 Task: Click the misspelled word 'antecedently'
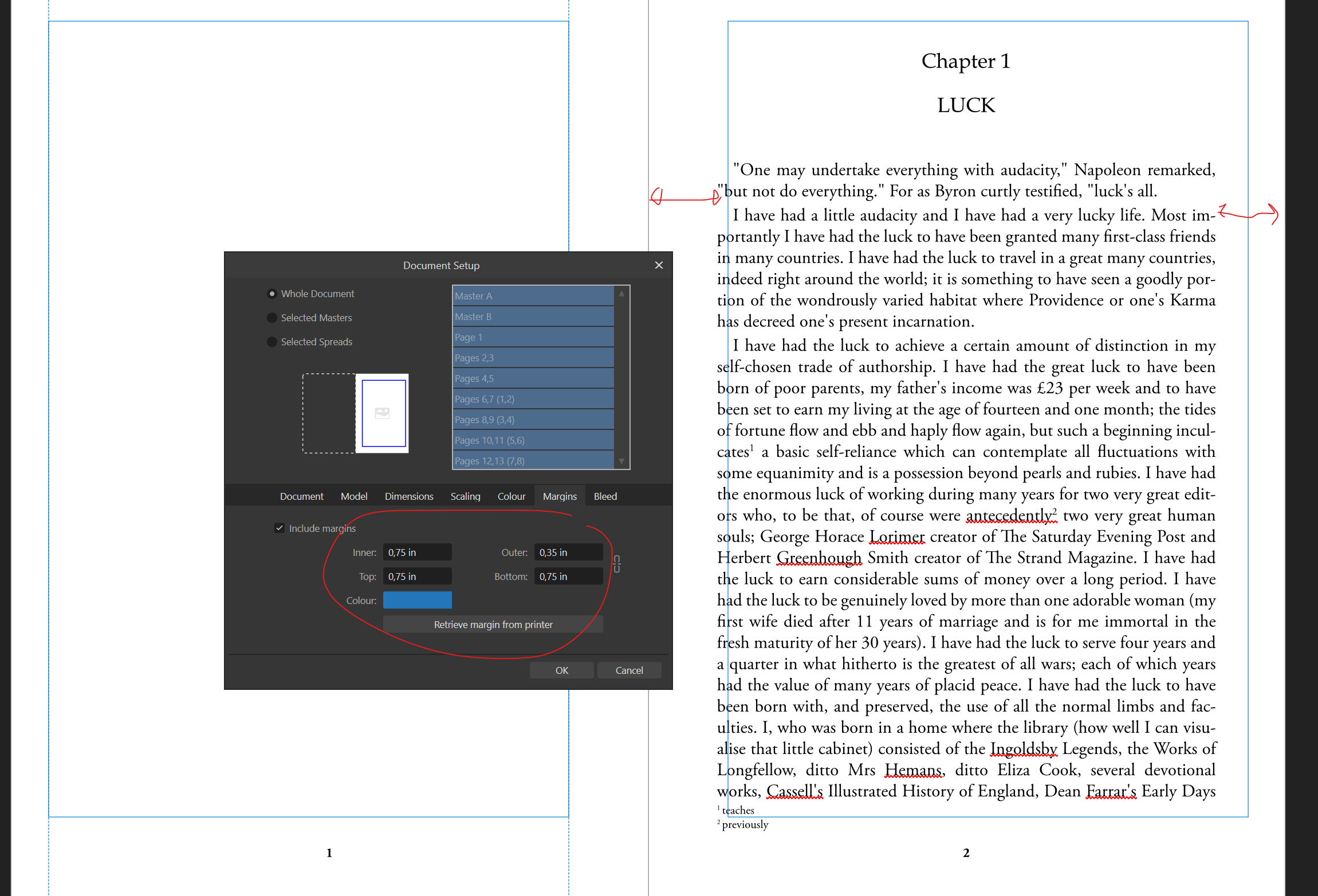click(x=1009, y=515)
